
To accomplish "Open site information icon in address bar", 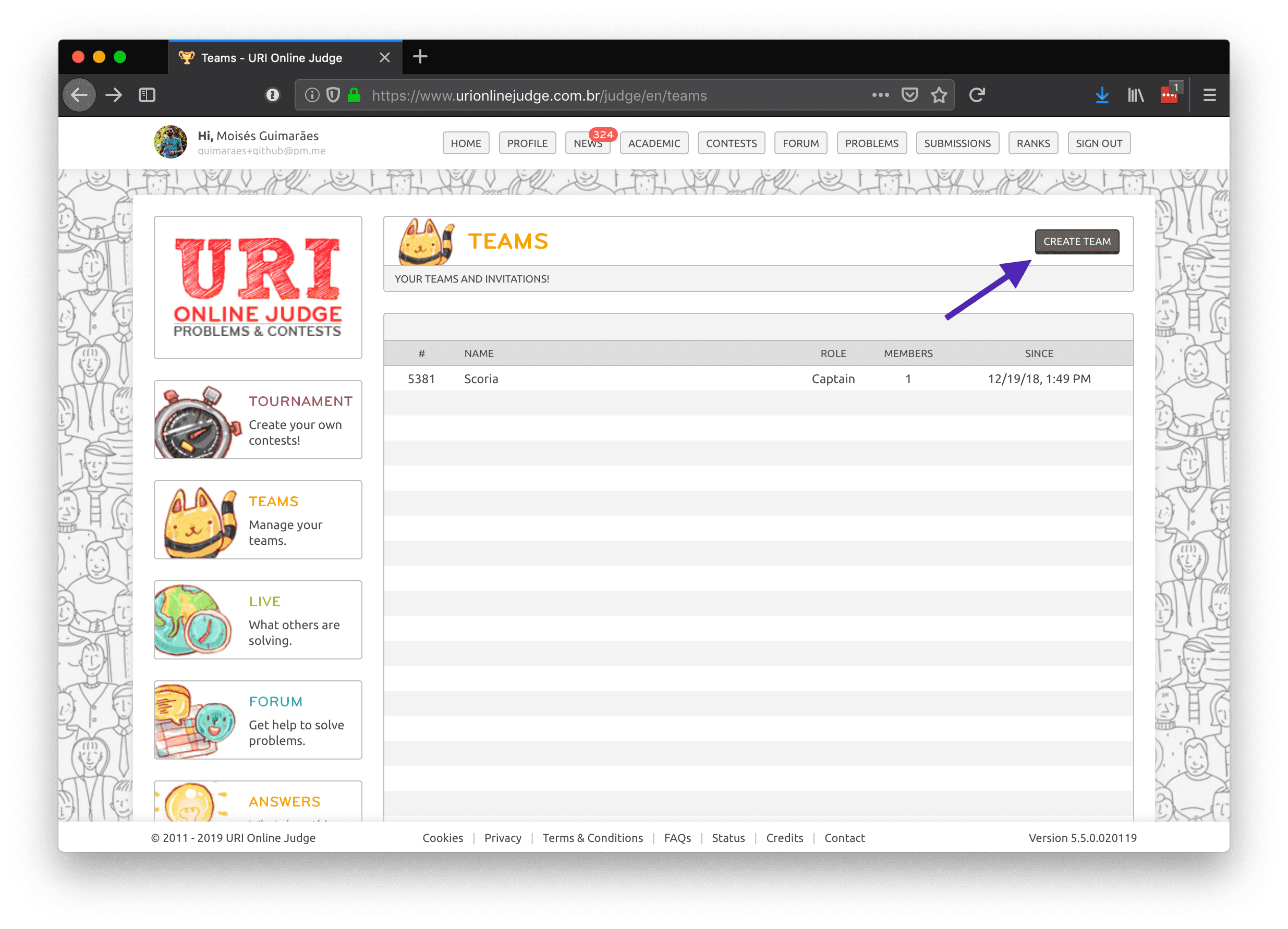I will click(x=312, y=95).
